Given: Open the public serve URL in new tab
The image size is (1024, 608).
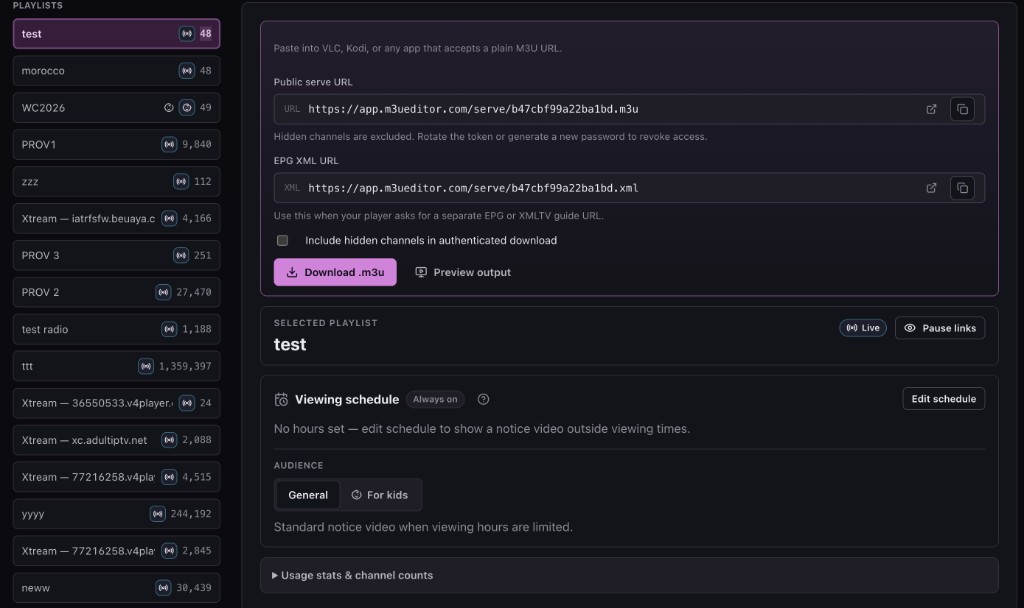Looking at the screenshot, I should pos(931,109).
